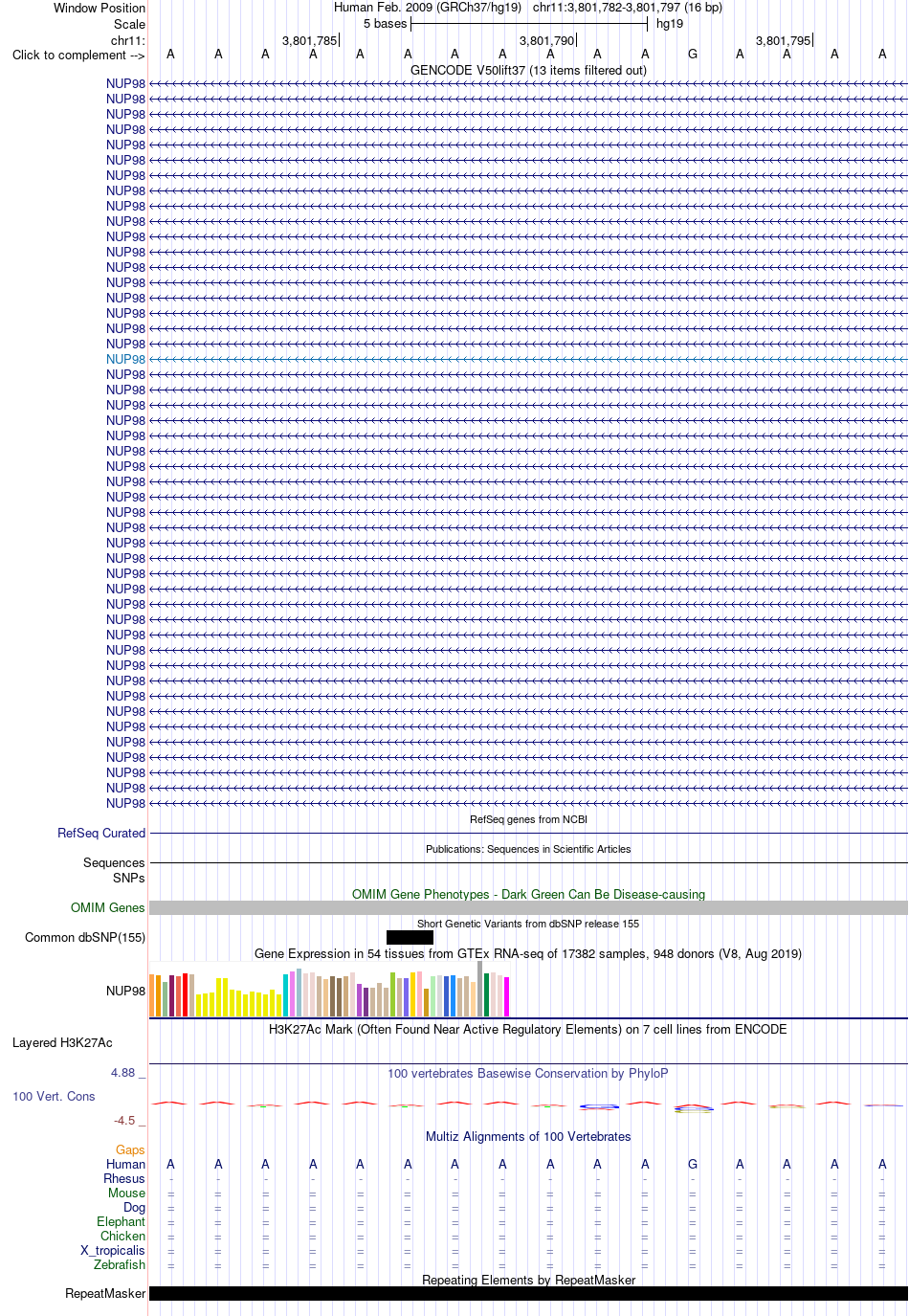The image size is (909, 1316).
Task: Click the orange 'Gaps' label
Action: pyautogui.click(x=130, y=1149)
